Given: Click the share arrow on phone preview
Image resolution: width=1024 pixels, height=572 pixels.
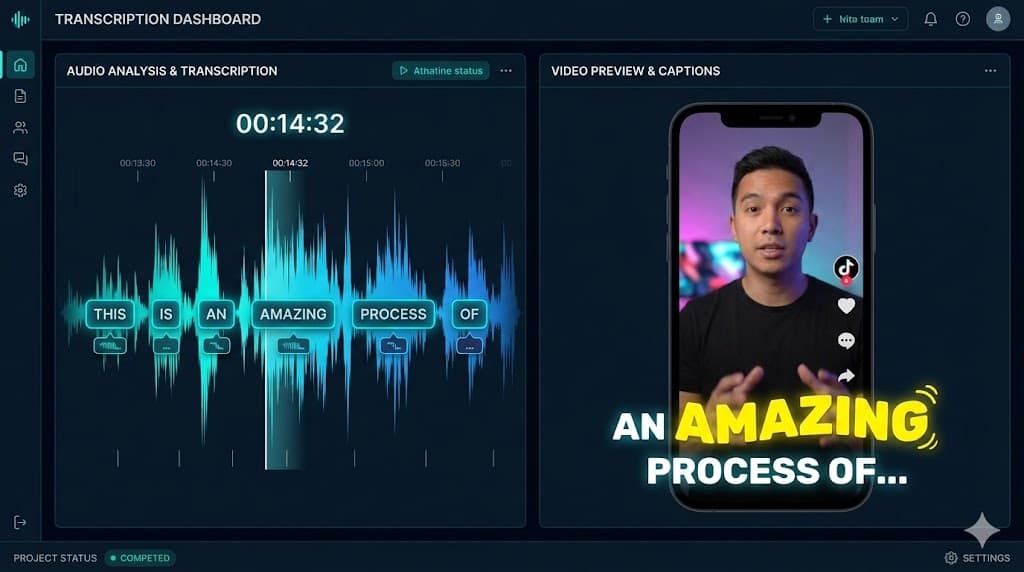Looking at the screenshot, I should point(846,376).
